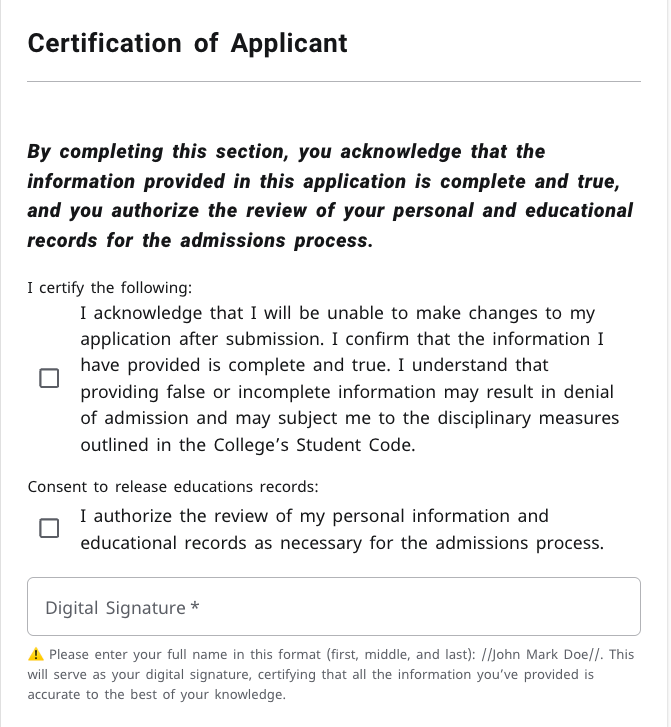The image size is (671, 727).
Task: Click the 'Digital Signature' placeholder text
Action: tap(115, 608)
